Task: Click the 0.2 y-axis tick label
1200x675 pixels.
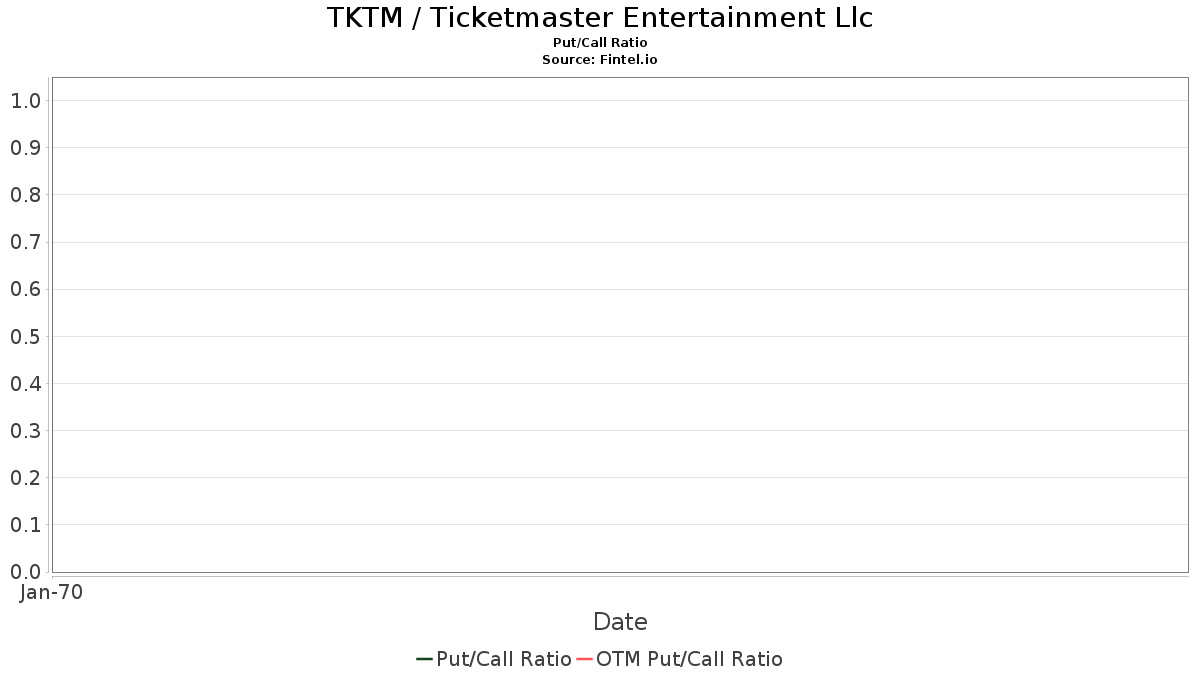Action: click(x=26, y=478)
